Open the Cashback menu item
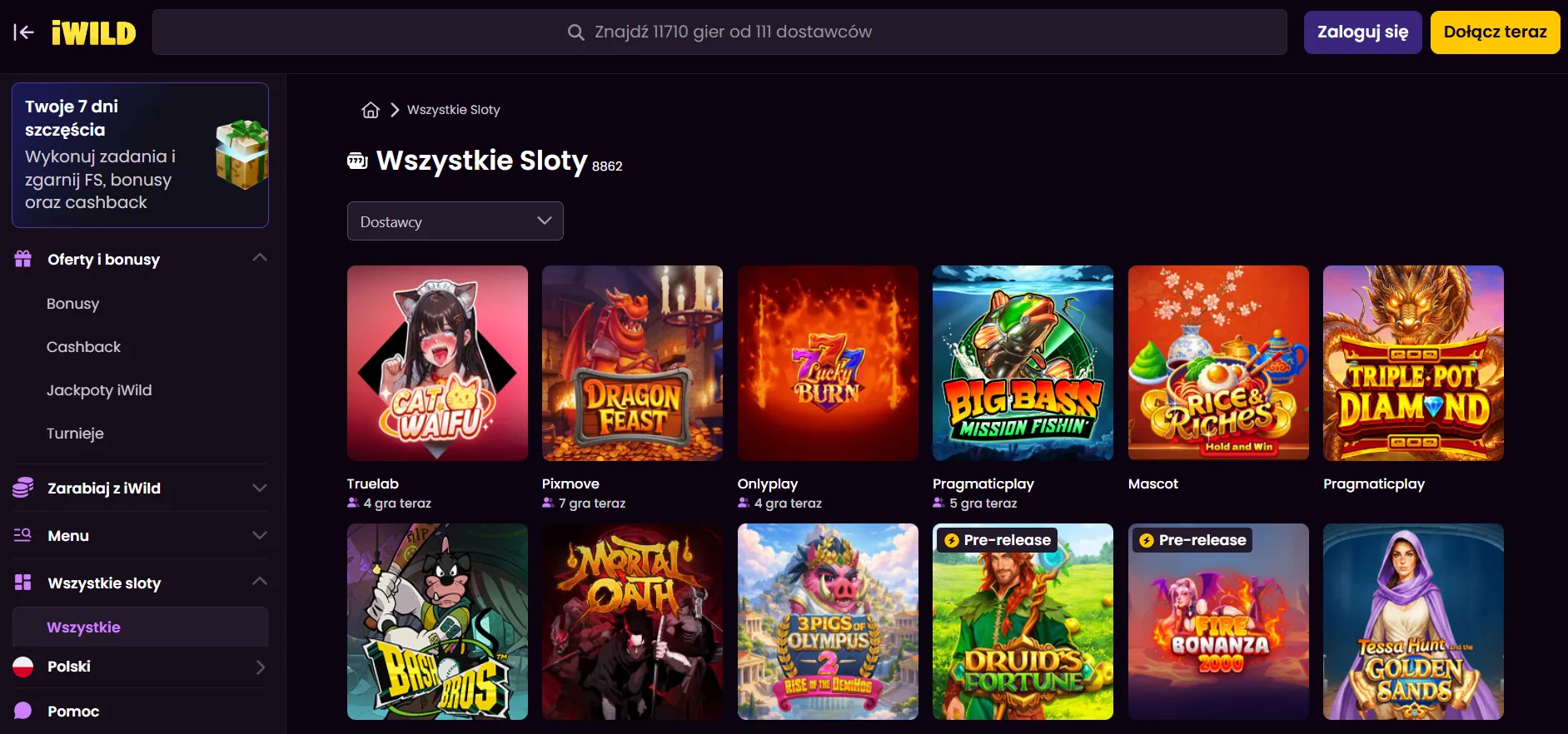This screenshot has height=734, width=1568. coord(83,347)
